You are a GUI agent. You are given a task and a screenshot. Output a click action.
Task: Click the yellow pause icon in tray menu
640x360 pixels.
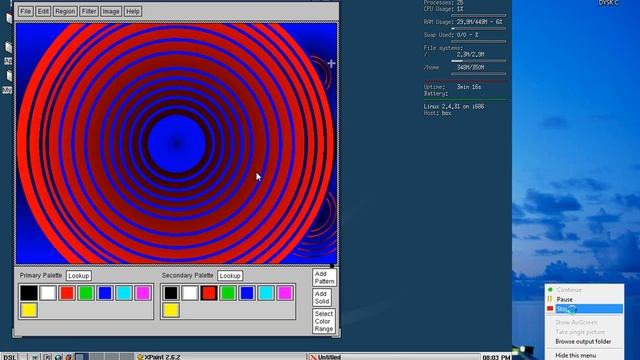point(550,299)
